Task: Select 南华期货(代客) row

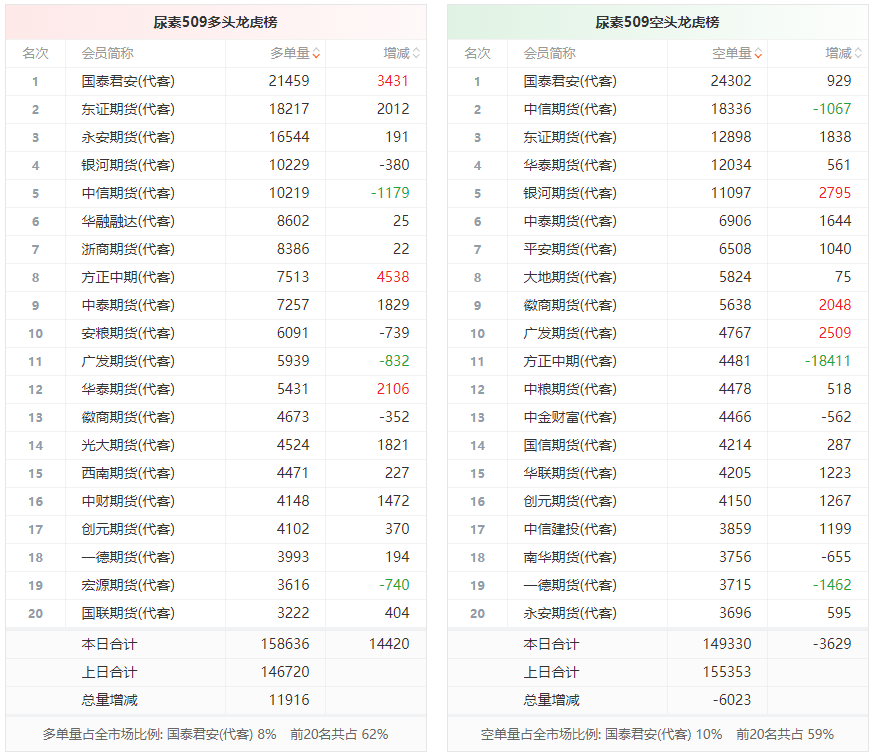Action: click(x=658, y=557)
